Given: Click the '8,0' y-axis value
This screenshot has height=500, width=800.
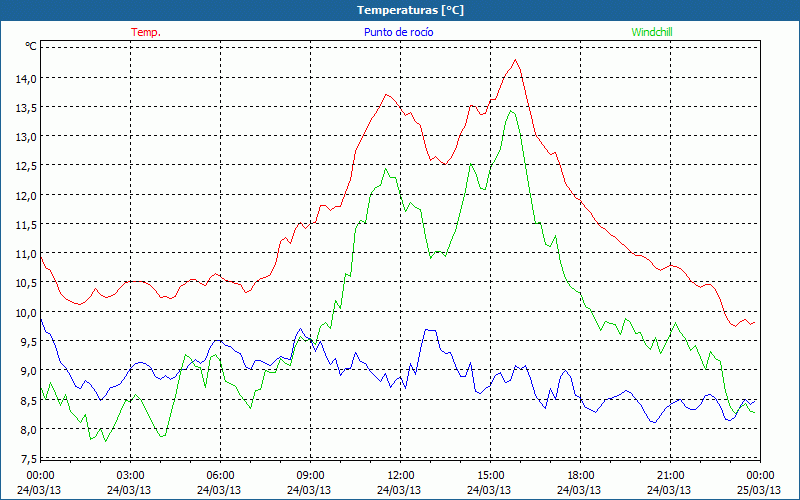Looking at the screenshot, I should 28,429.
